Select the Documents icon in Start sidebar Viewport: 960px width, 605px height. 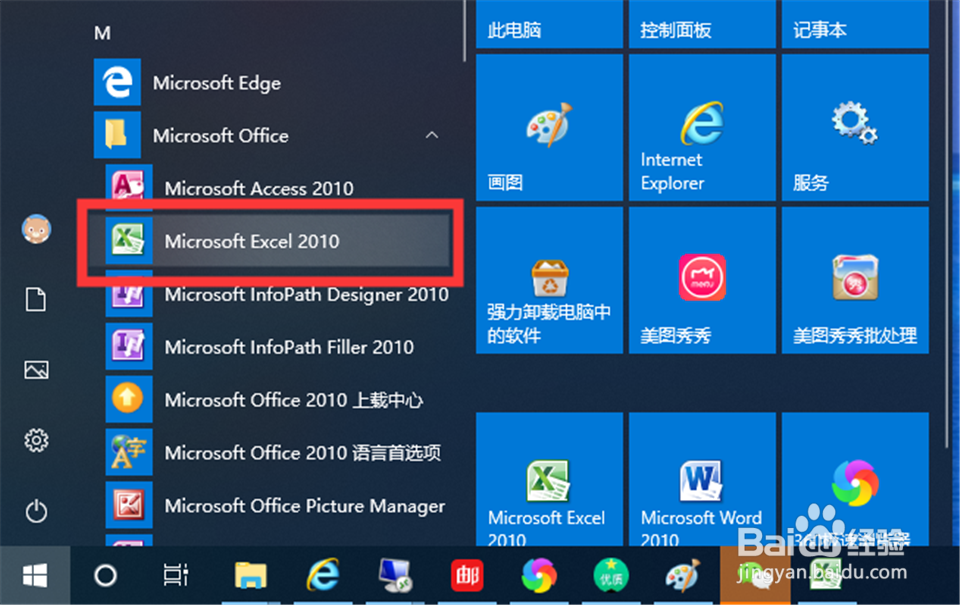(x=36, y=299)
